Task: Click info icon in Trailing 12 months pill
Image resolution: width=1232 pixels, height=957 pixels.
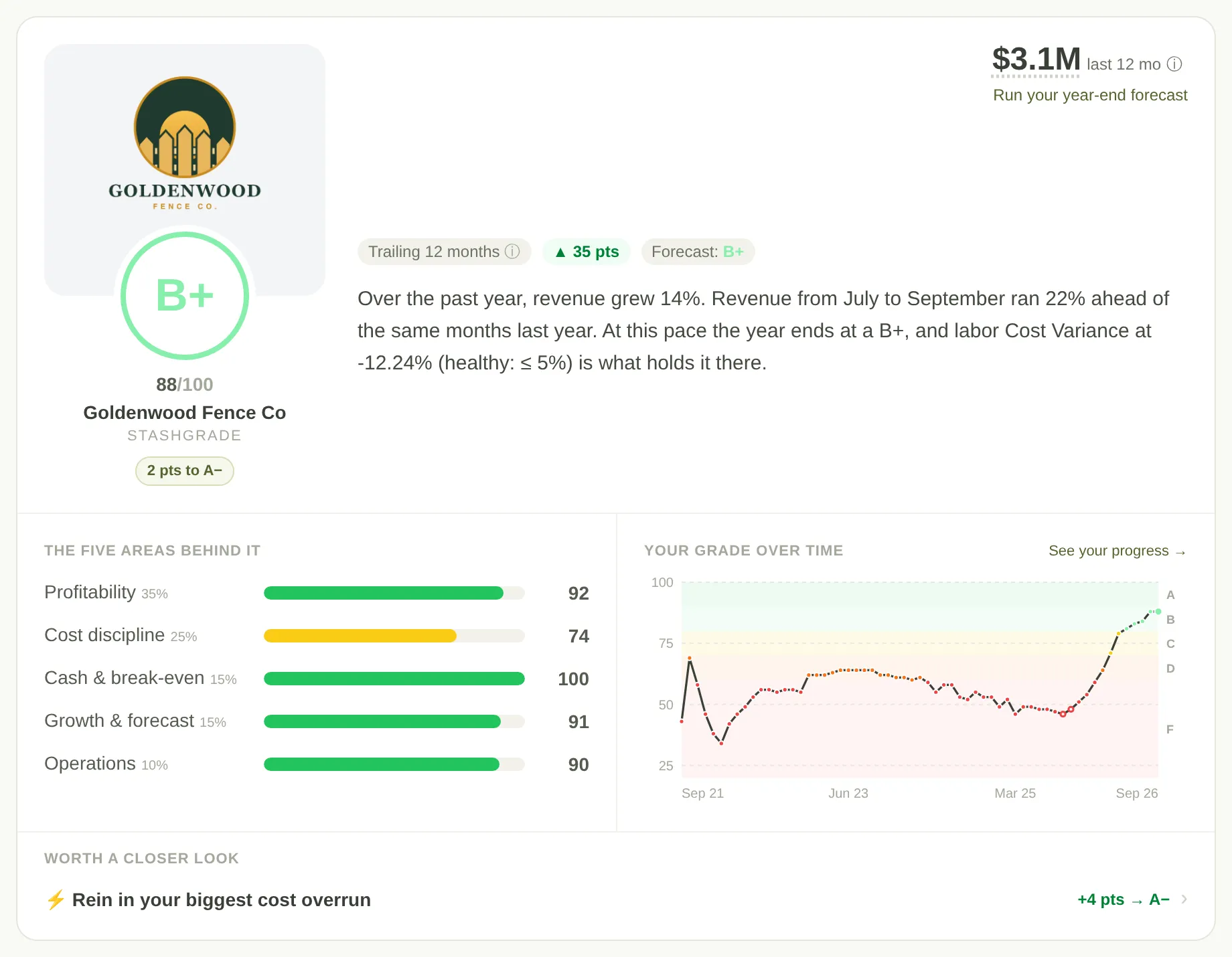Action: 512,252
